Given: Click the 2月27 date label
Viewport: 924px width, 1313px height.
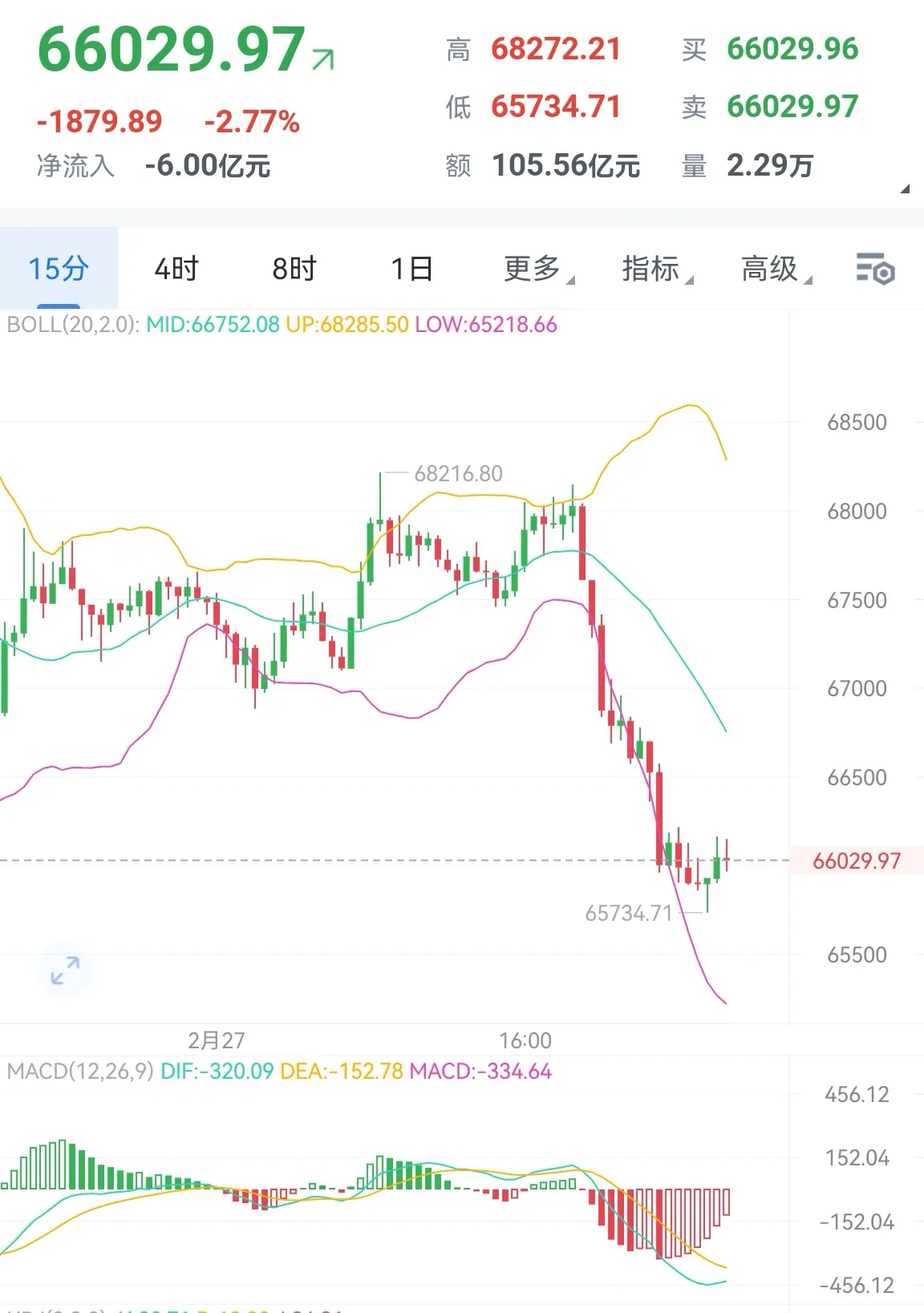Looking at the screenshot, I should click(x=216, y=1041).
